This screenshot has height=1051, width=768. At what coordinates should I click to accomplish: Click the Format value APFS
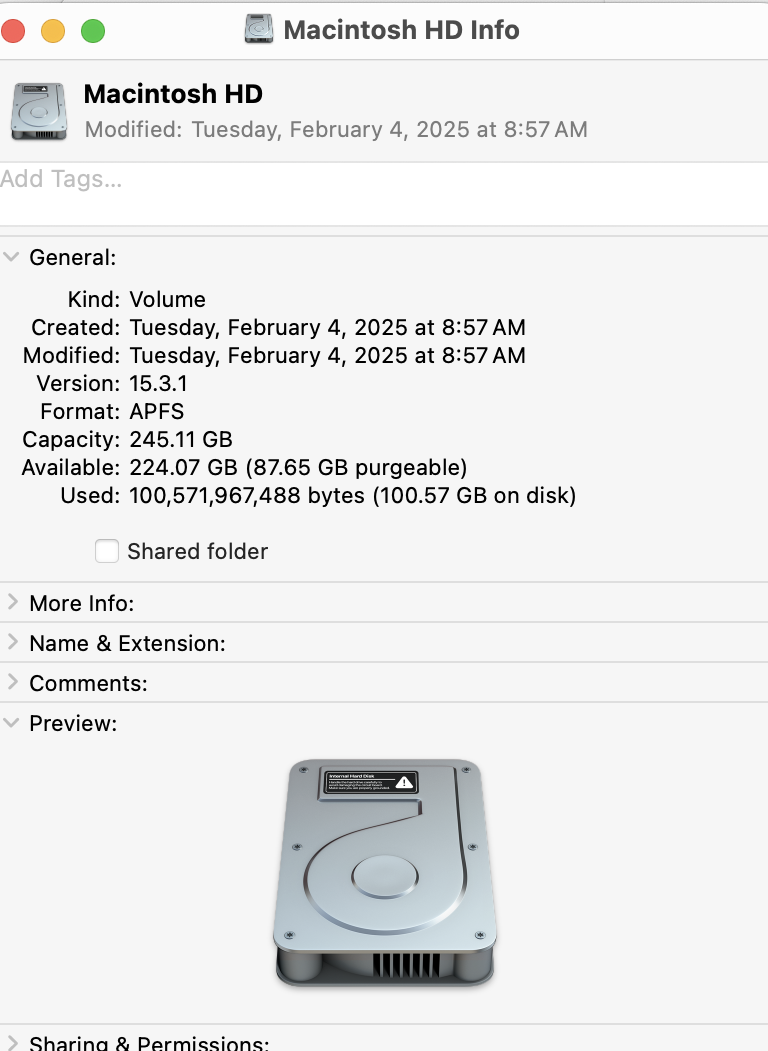(x=157, y=411)
